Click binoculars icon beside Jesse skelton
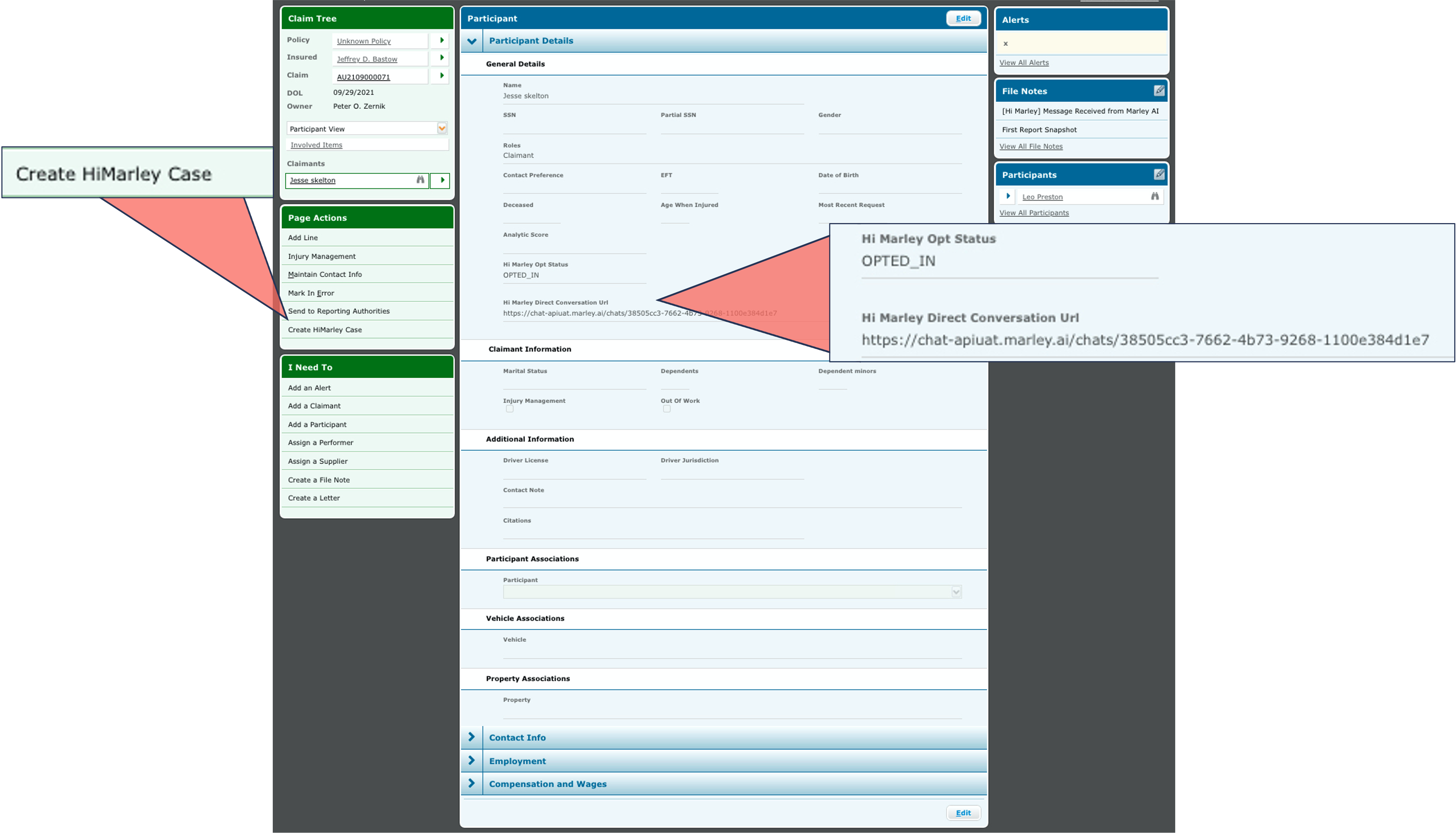This screenshot has width=1456, height=833. 421,180
